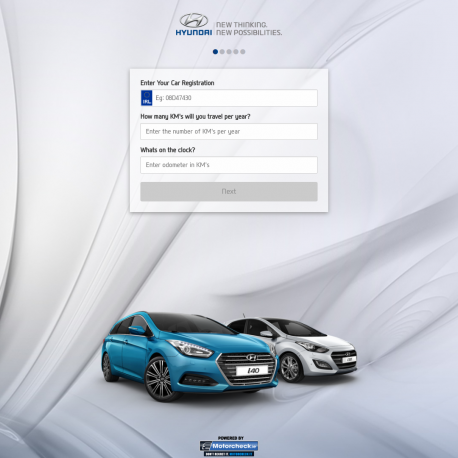Click the blue Hyundai i40 car image
Image resolution: width=458 pixels, height=458 pixels.
click(189, 355)
